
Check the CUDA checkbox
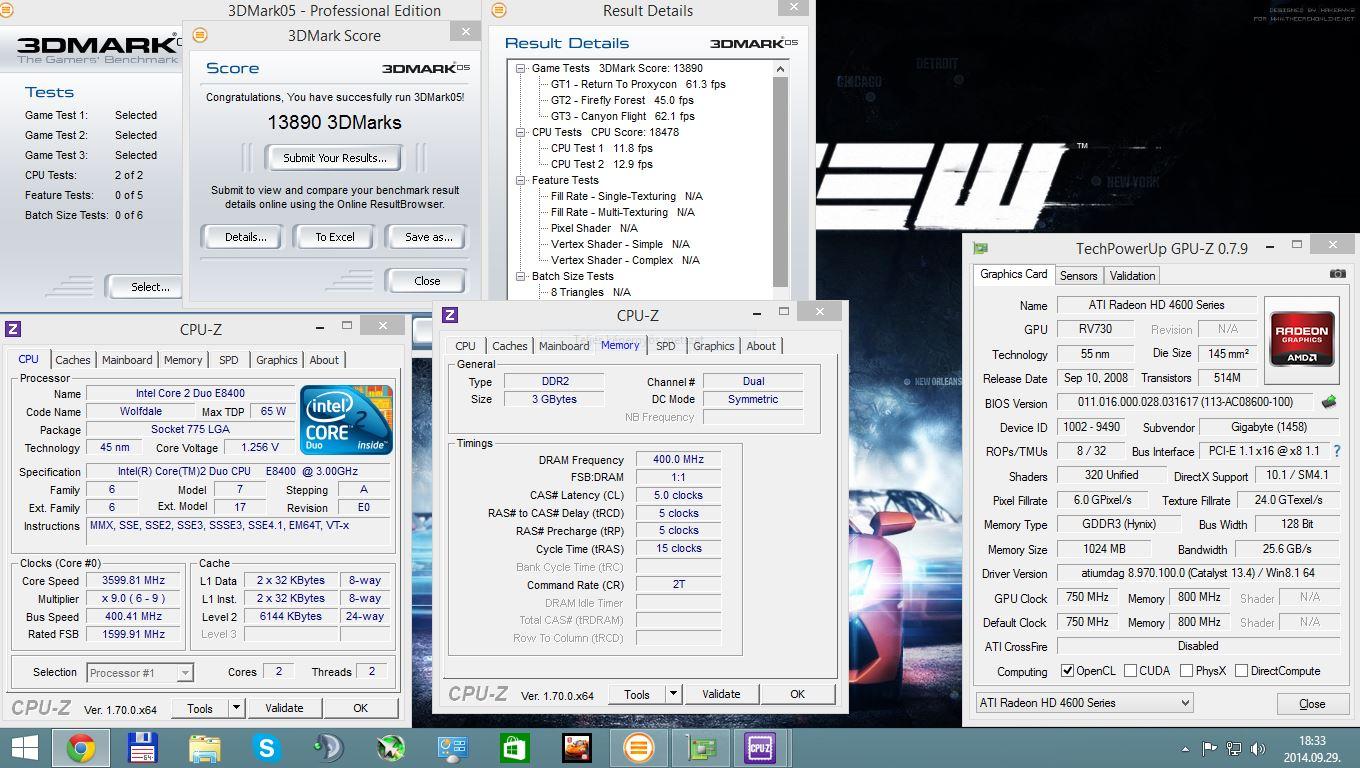[x=1130, y=671]
